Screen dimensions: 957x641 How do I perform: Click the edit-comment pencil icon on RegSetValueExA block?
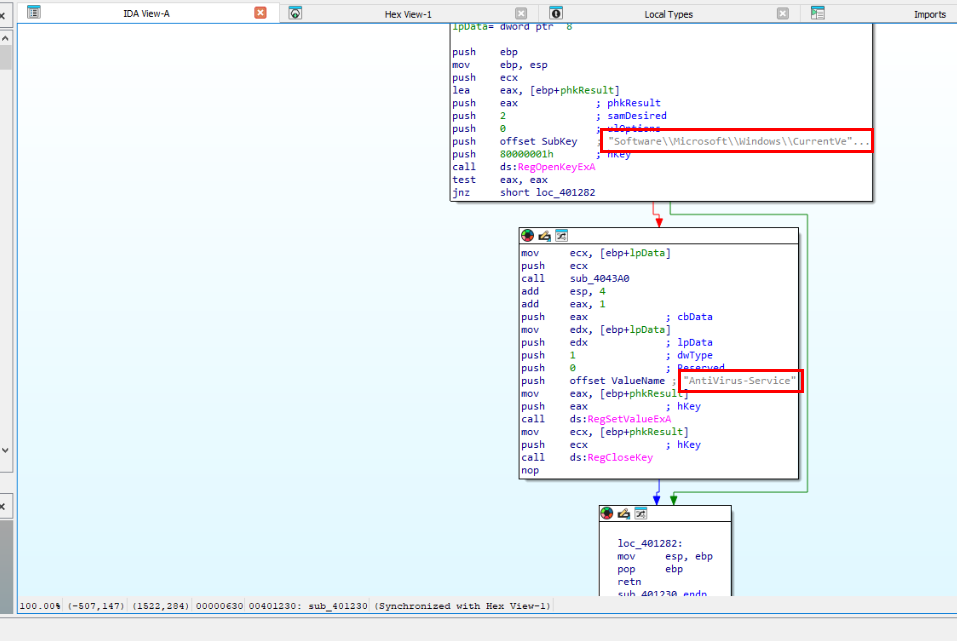(544, 236)
